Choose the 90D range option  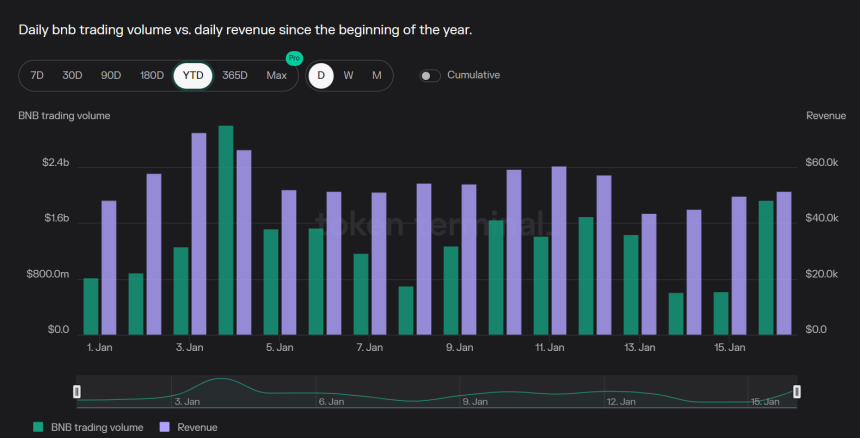(111, 76)
